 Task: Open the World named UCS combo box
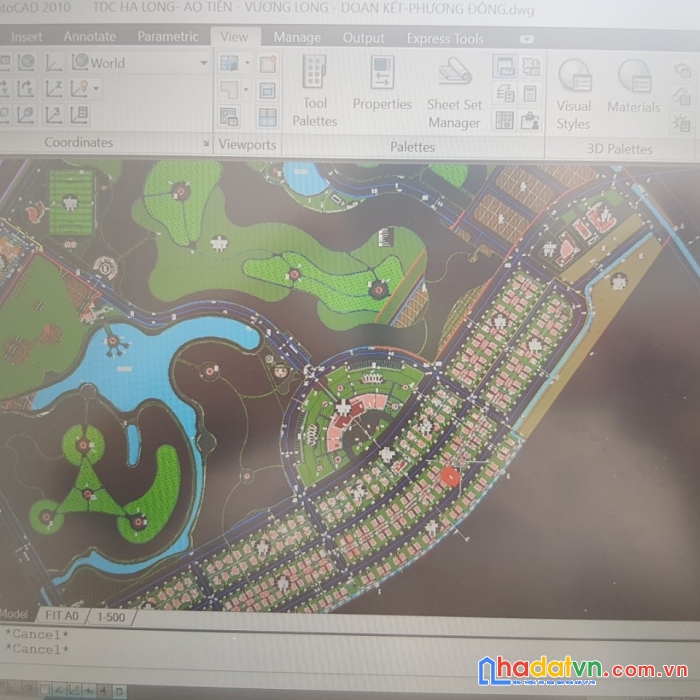pos(139,62)
